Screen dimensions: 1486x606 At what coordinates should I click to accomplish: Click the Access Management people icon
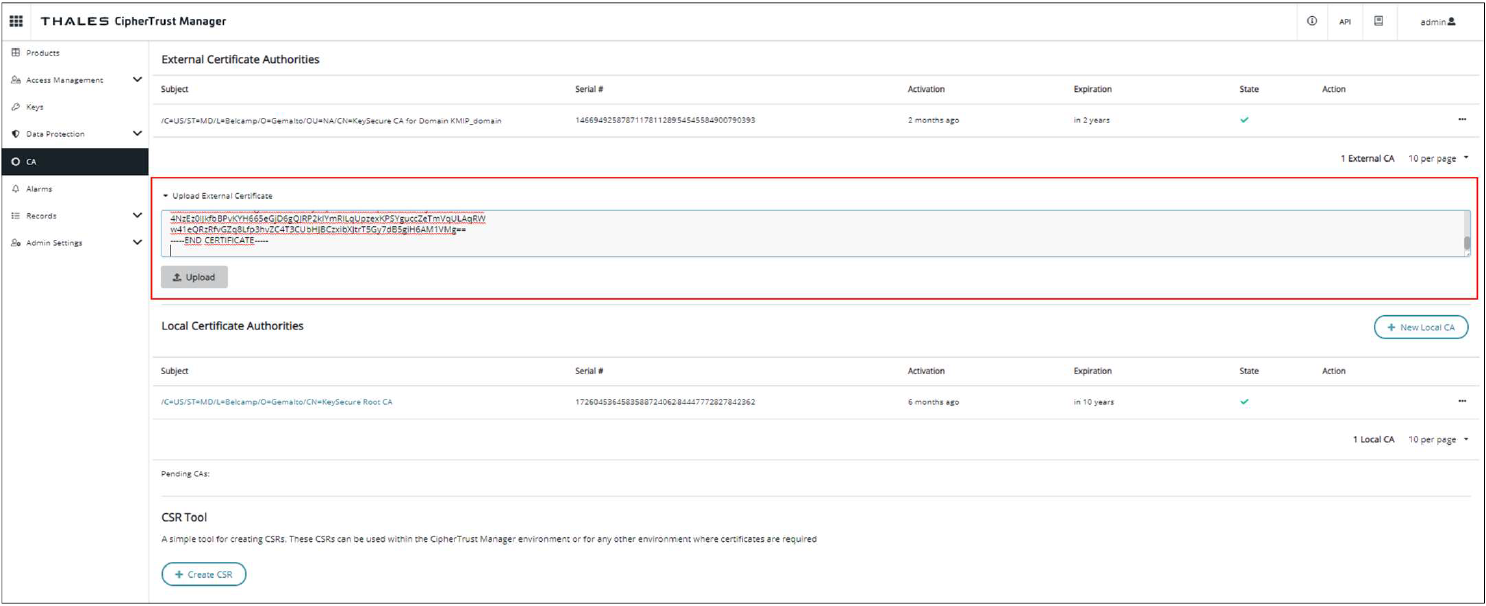[x=15, y=80]
